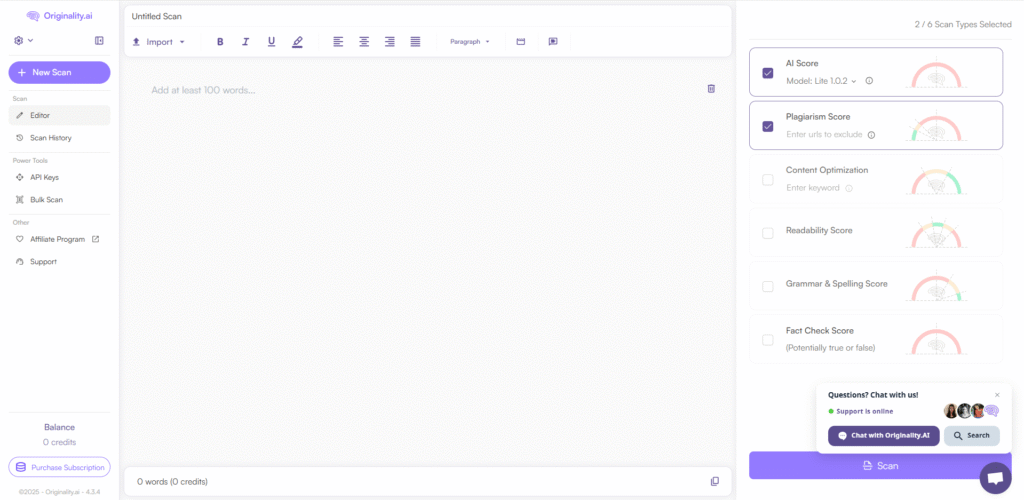Open the Import dropdown
The image size is (1024, 500).
tap(159, 42)
